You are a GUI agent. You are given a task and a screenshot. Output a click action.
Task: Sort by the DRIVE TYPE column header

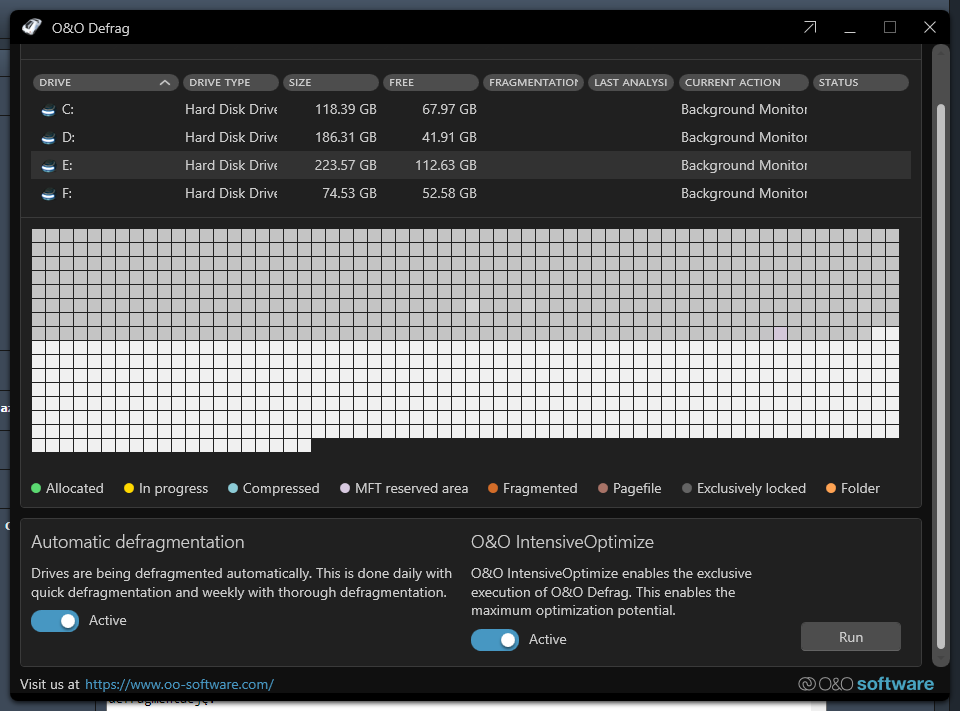[231, 82]
